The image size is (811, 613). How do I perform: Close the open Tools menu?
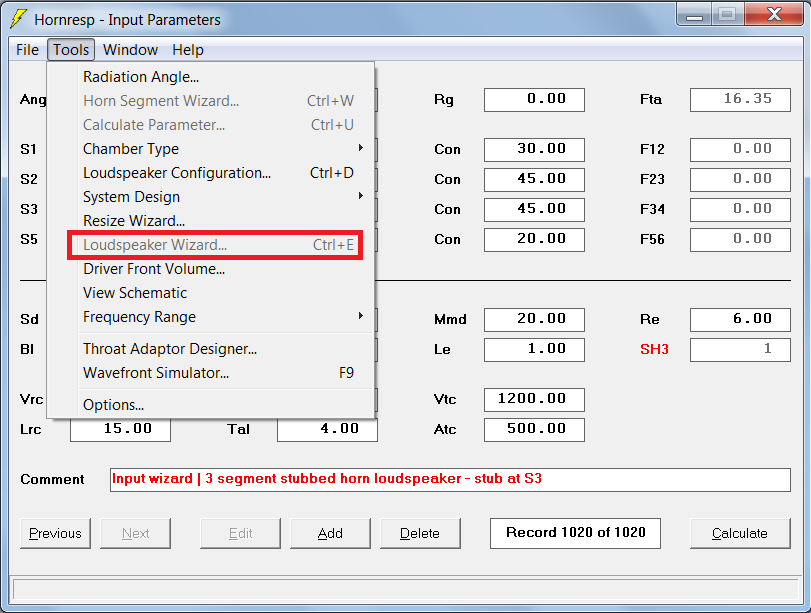[x=71, y=50]
